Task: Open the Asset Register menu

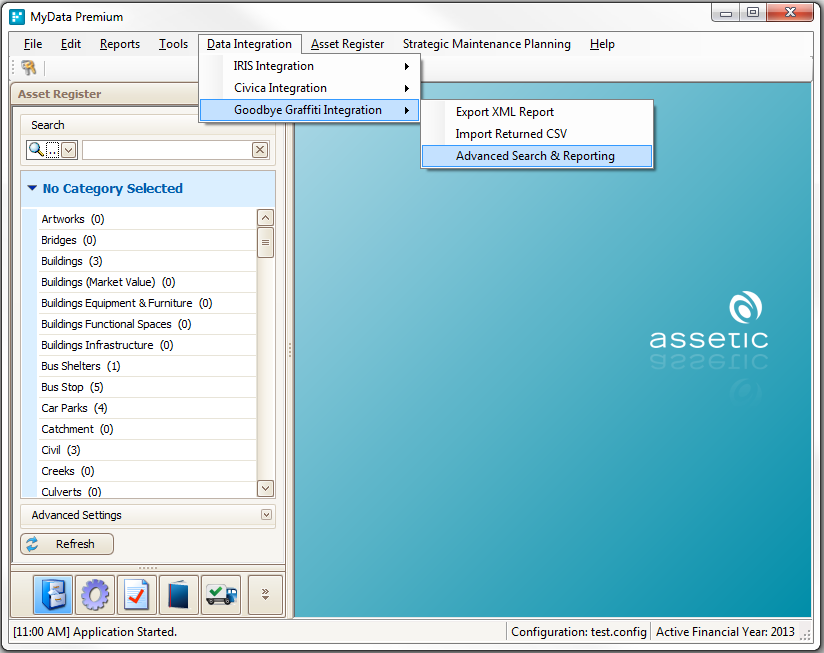Action: pos(347,44)
